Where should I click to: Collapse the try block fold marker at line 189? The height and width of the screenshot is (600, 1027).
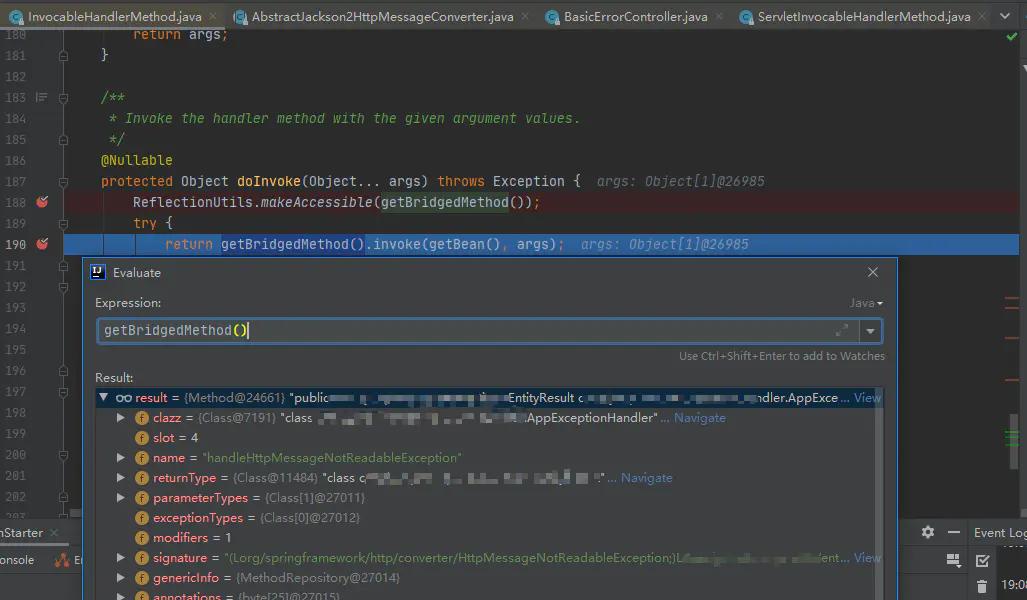coord(63,223)
